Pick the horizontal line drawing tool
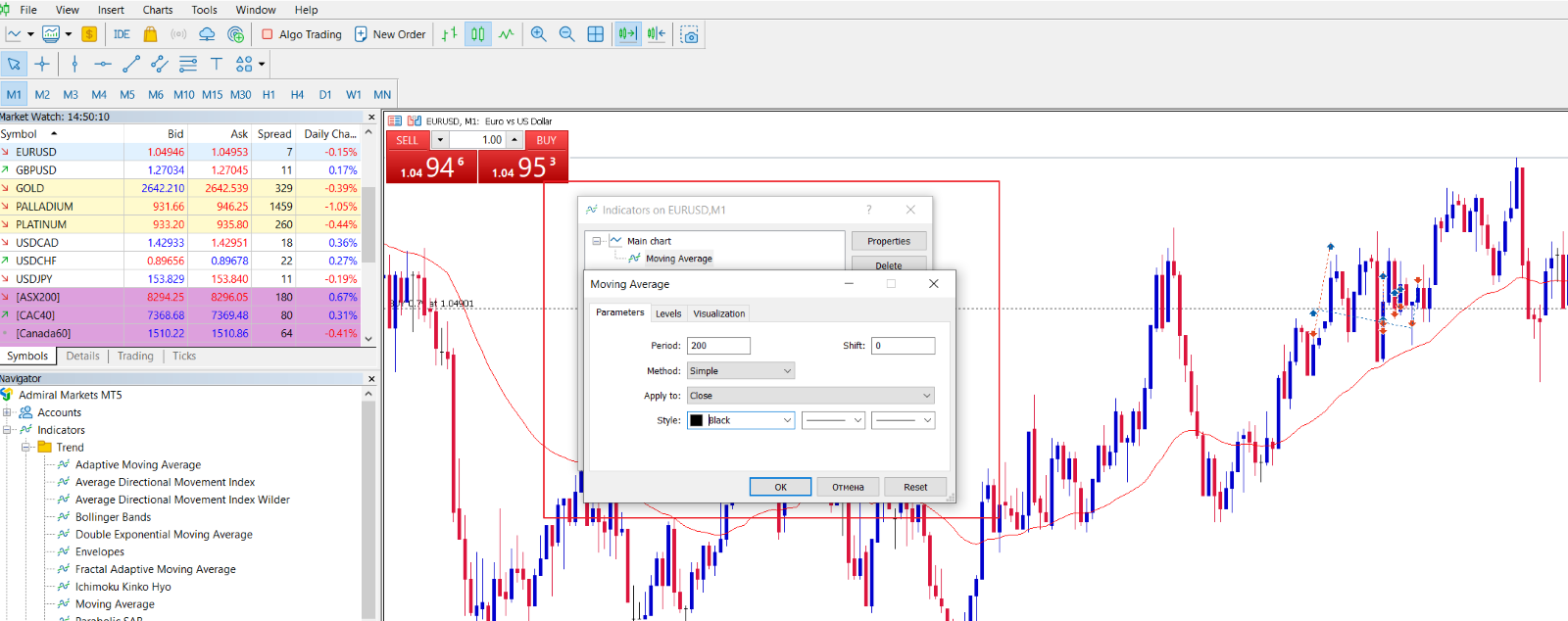The width and height of the screenshot is (1568, 621). pos(103,64)
